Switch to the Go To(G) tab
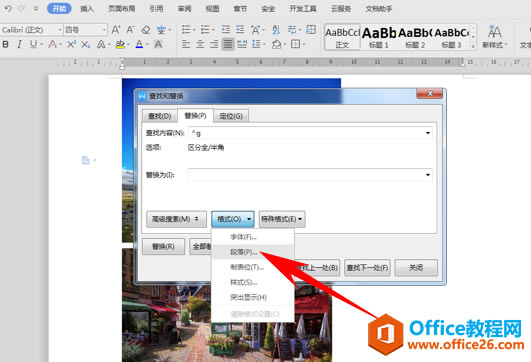Screen dimensions: 531x362 pyautogui.click(x=231, y=116)
